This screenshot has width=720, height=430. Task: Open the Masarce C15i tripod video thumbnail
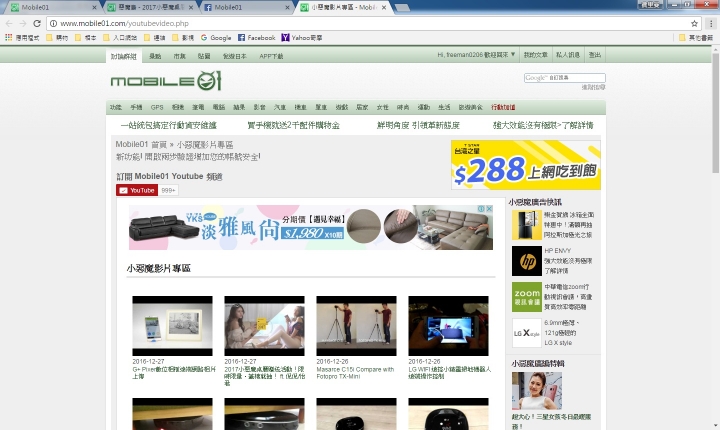[356, 326]
